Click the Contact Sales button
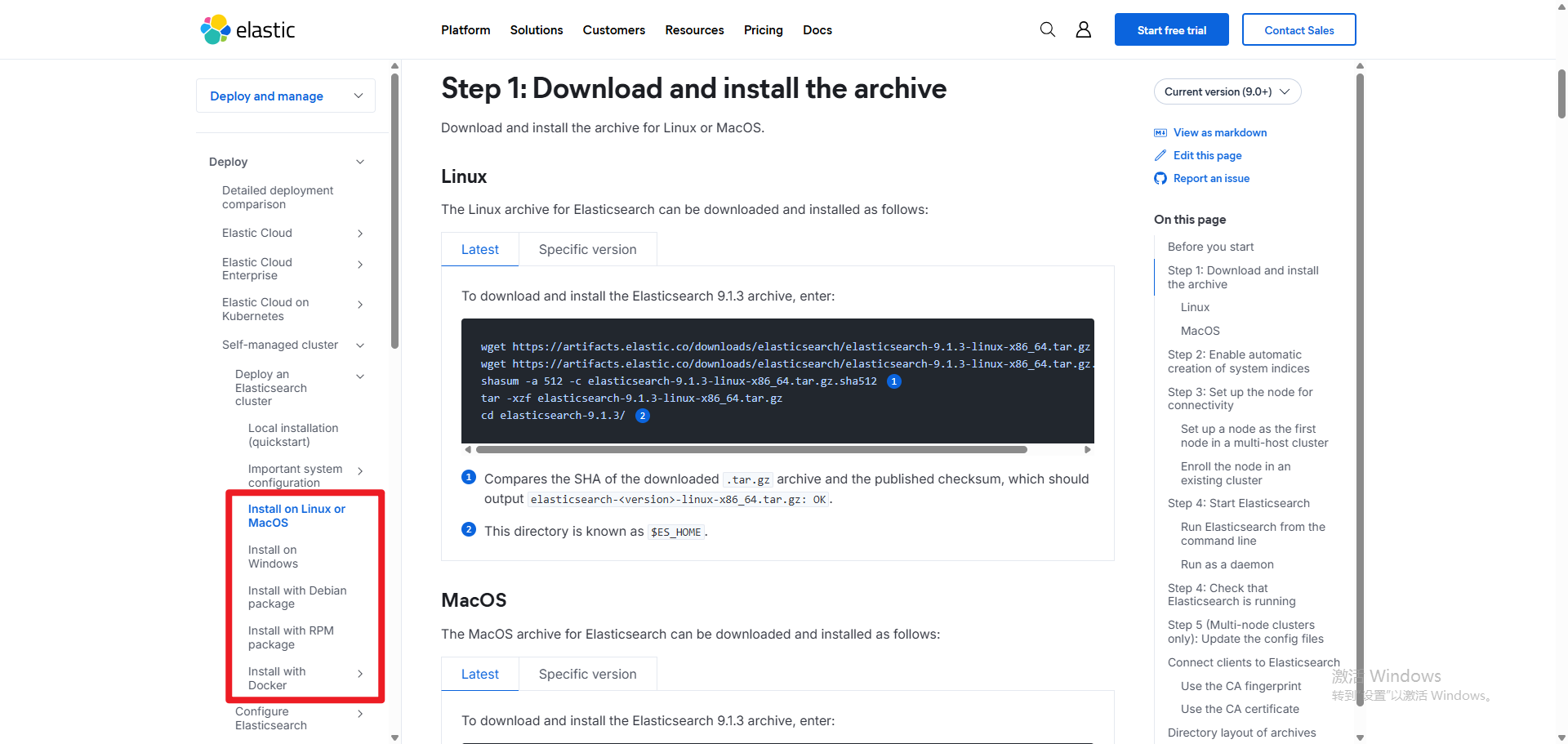Screen dimensions: 1568x744 click(x=1299, y=29)
